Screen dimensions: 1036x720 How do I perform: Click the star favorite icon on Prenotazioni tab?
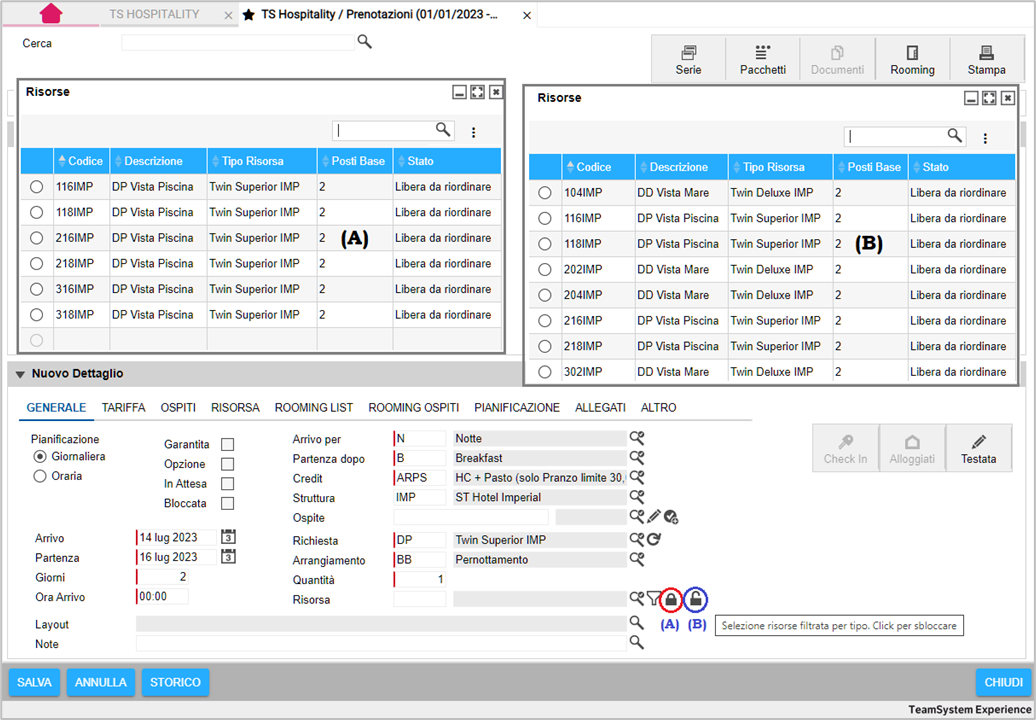pyautogui.click(x=248, y=15)
